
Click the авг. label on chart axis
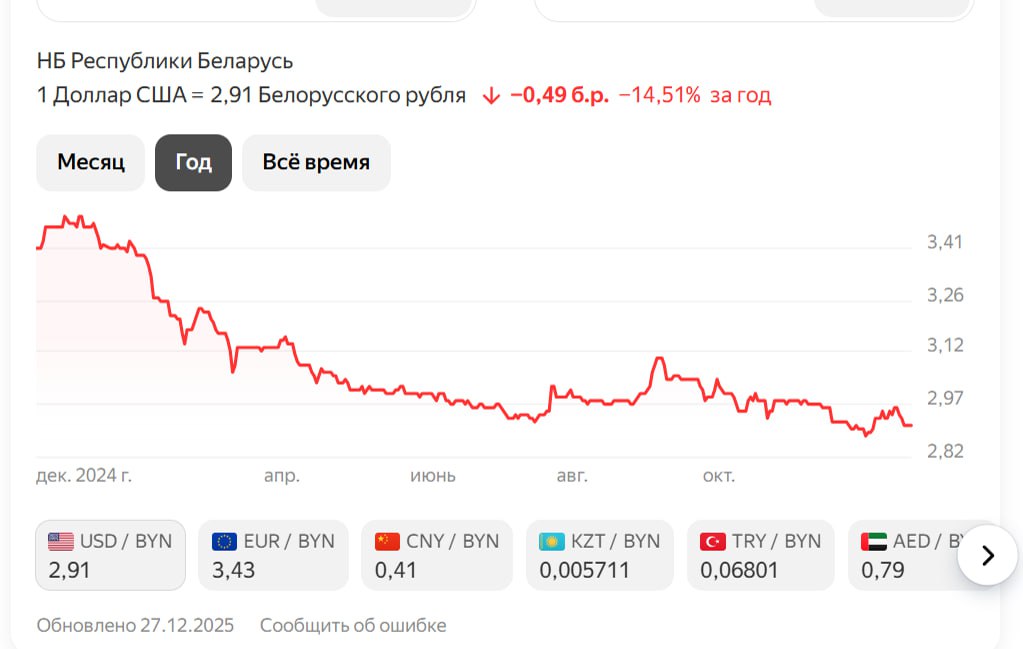572,476
